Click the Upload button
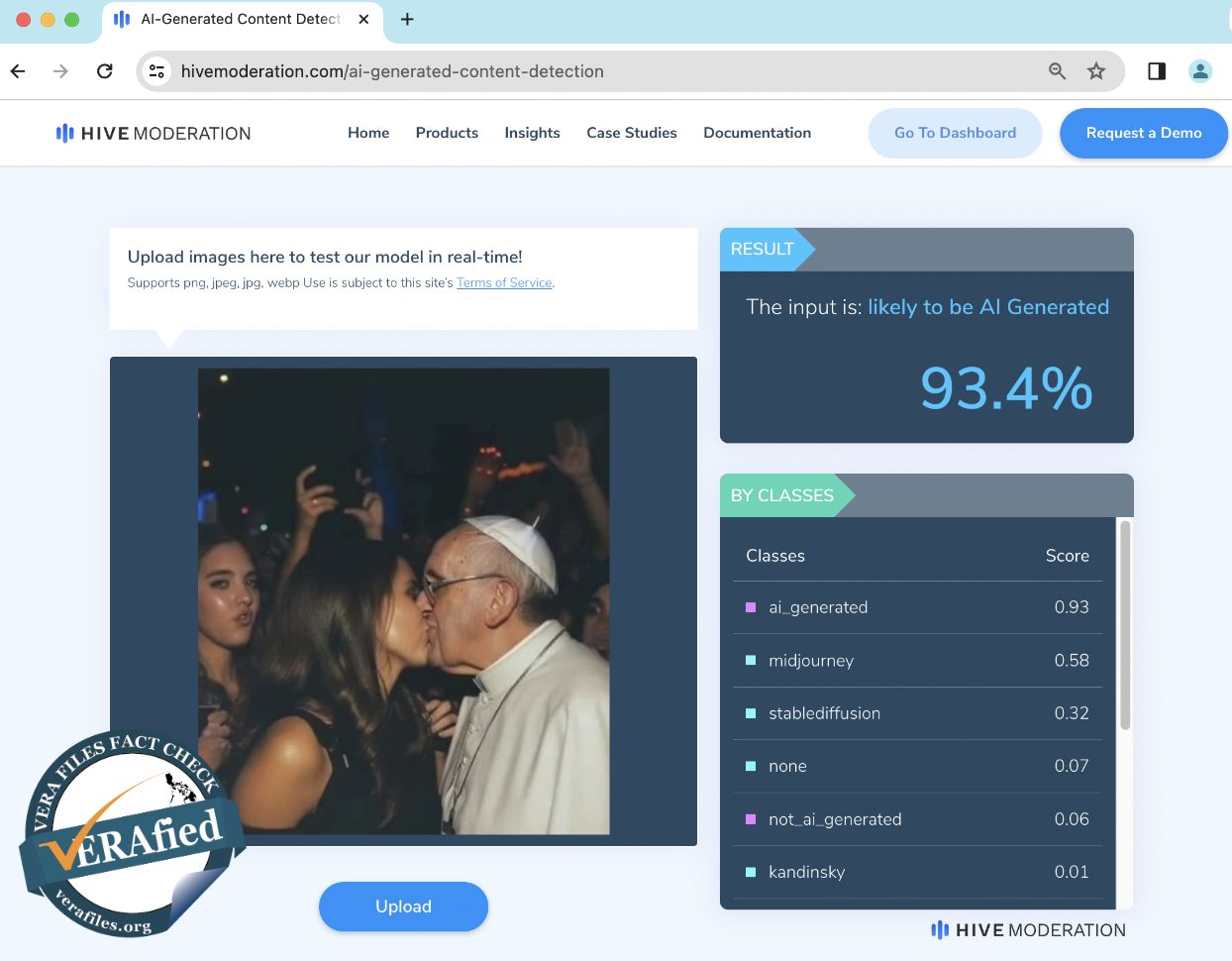 pos(403,907)
